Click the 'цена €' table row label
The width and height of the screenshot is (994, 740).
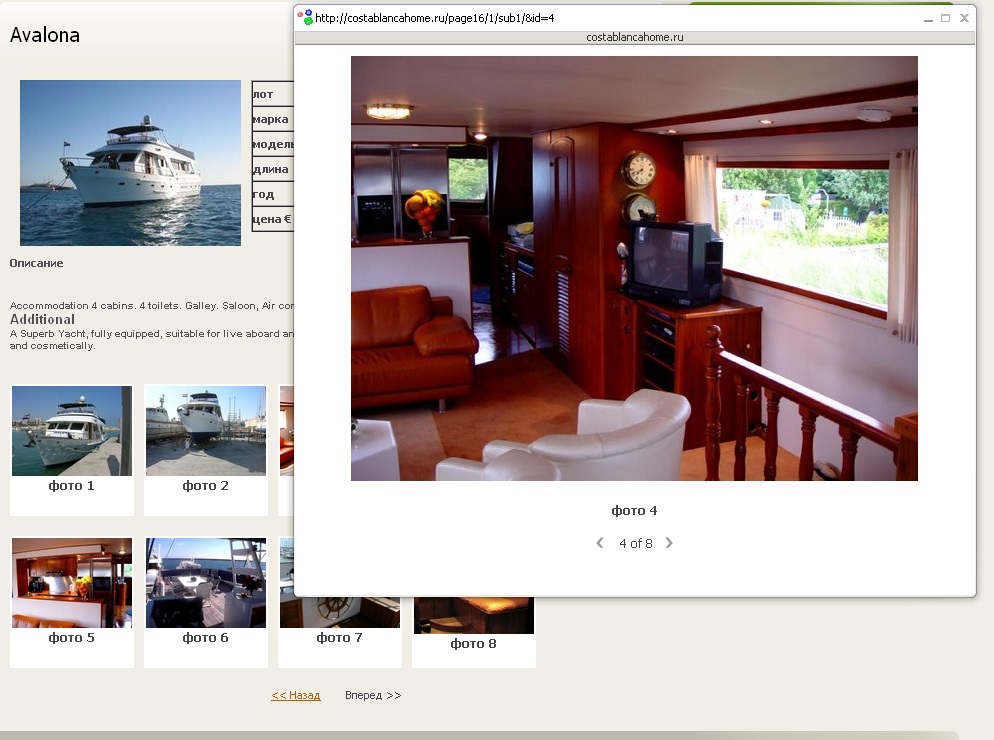[x=271, y=219]
